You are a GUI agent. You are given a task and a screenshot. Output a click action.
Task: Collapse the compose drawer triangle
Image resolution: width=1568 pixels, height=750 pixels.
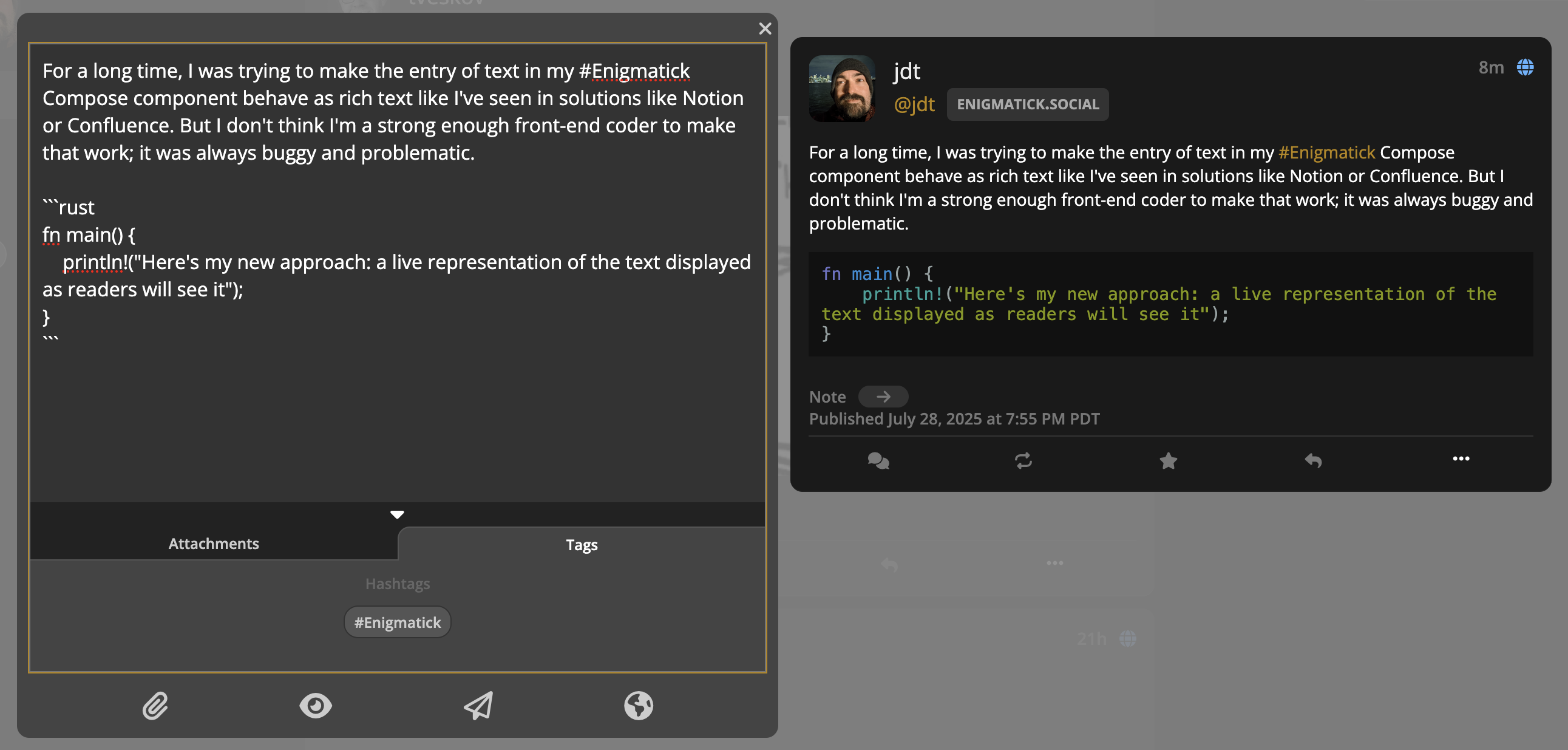(397, 514)
